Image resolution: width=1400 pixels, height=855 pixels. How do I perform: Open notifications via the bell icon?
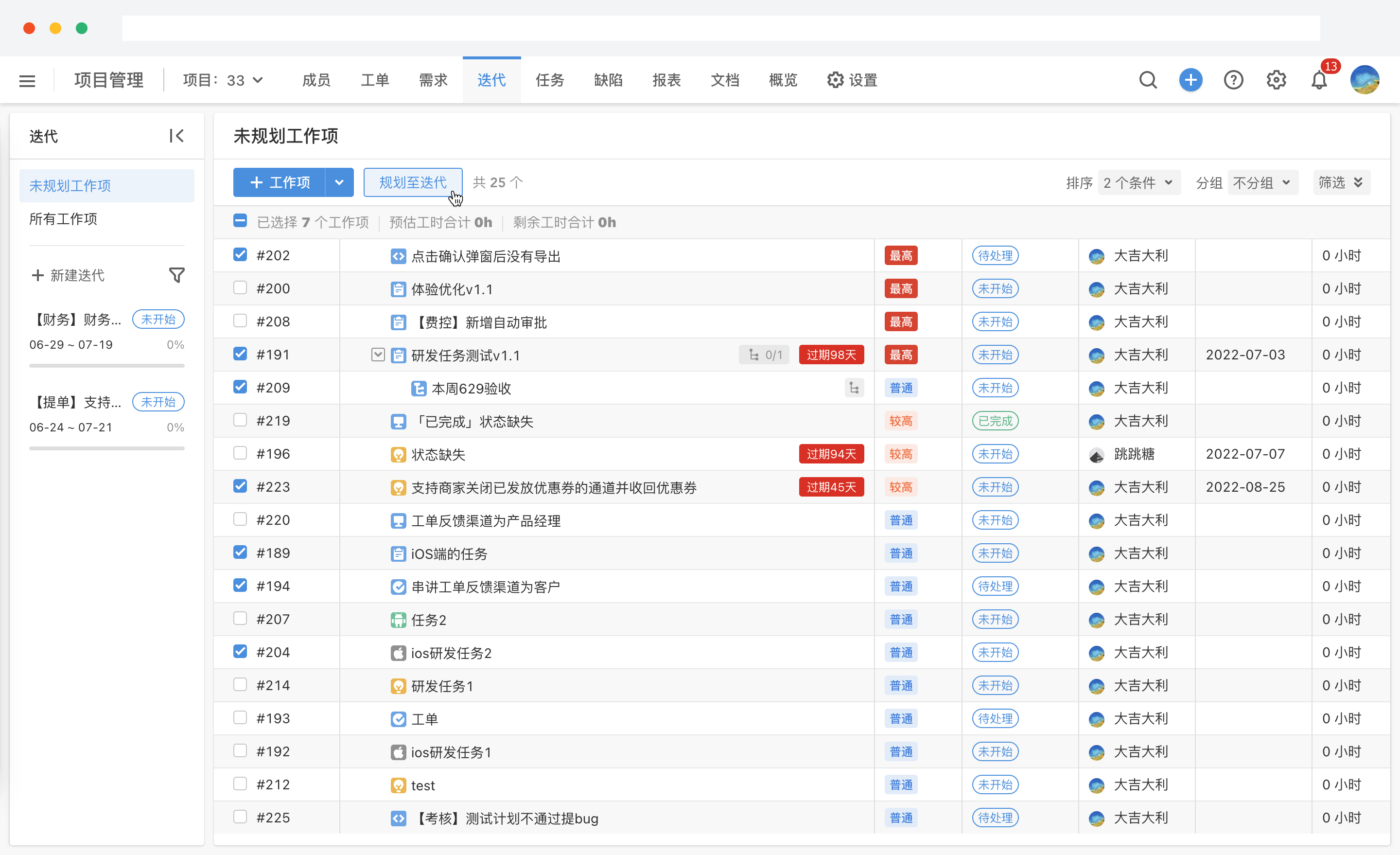click(x=1319, y=80)
